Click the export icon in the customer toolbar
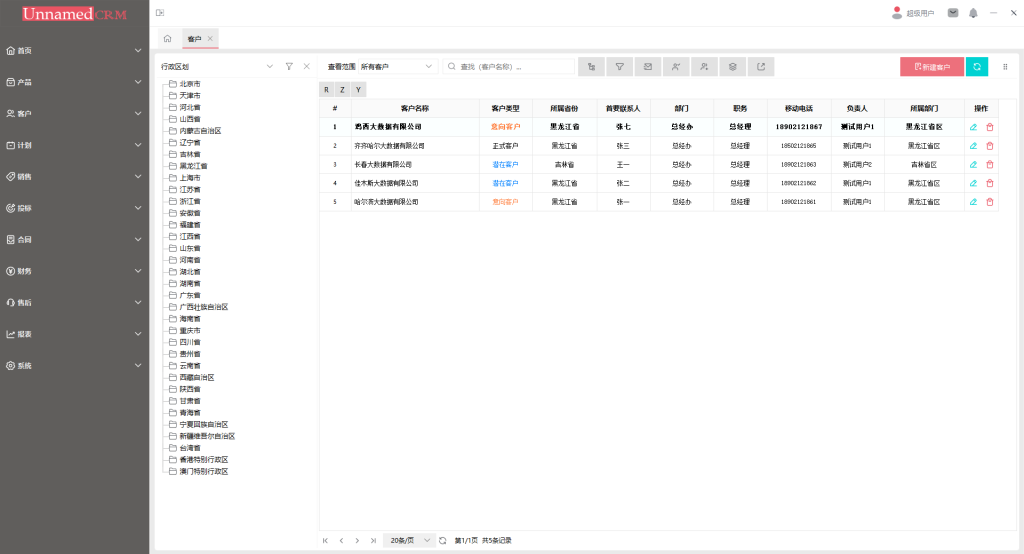The height and width of the screenshot is (554, 1024). pos(760,67)
